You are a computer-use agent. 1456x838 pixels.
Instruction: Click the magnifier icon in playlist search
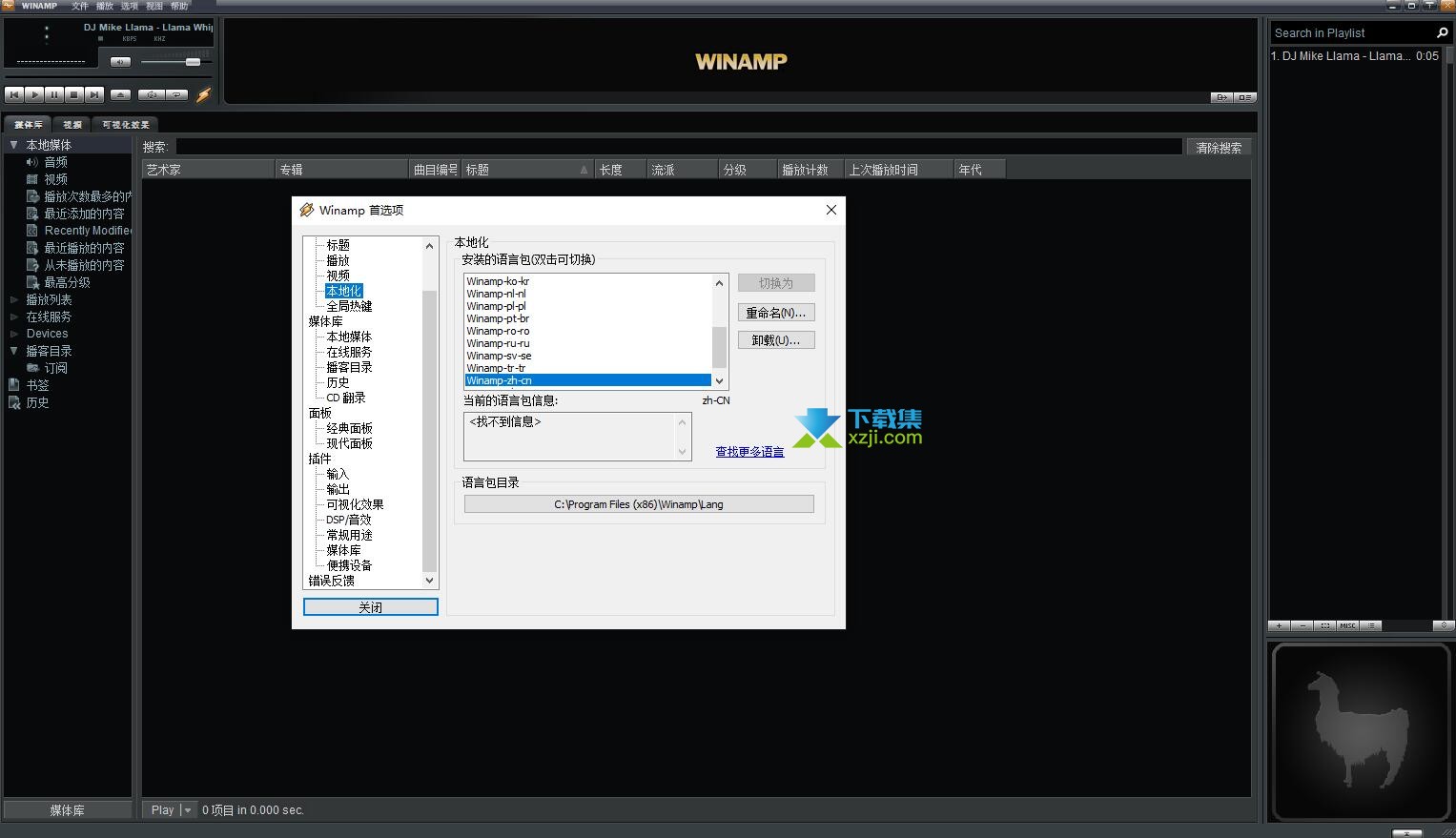1443,32
